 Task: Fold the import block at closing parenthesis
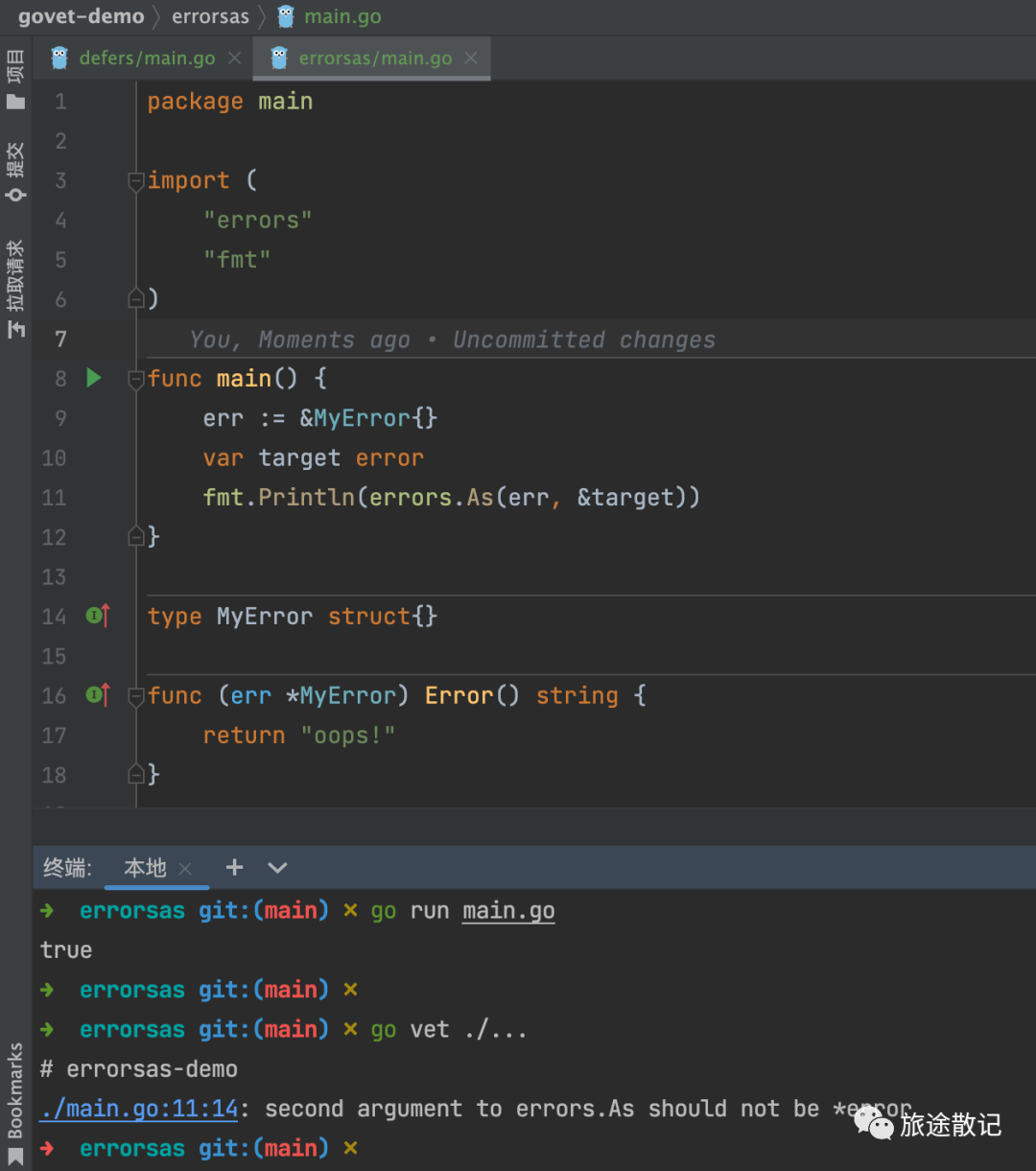click(x=136, y=299)
